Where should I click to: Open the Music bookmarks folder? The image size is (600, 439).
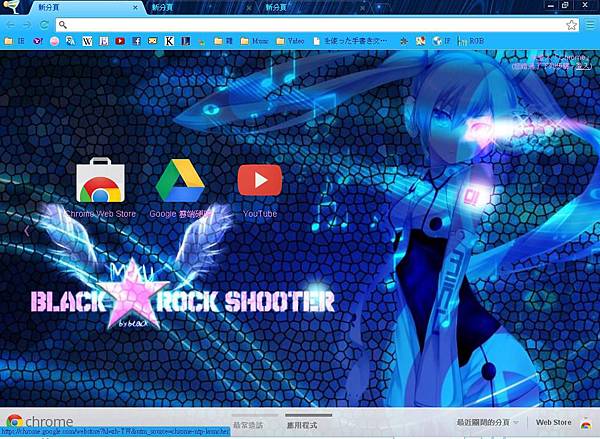(254, 41)
